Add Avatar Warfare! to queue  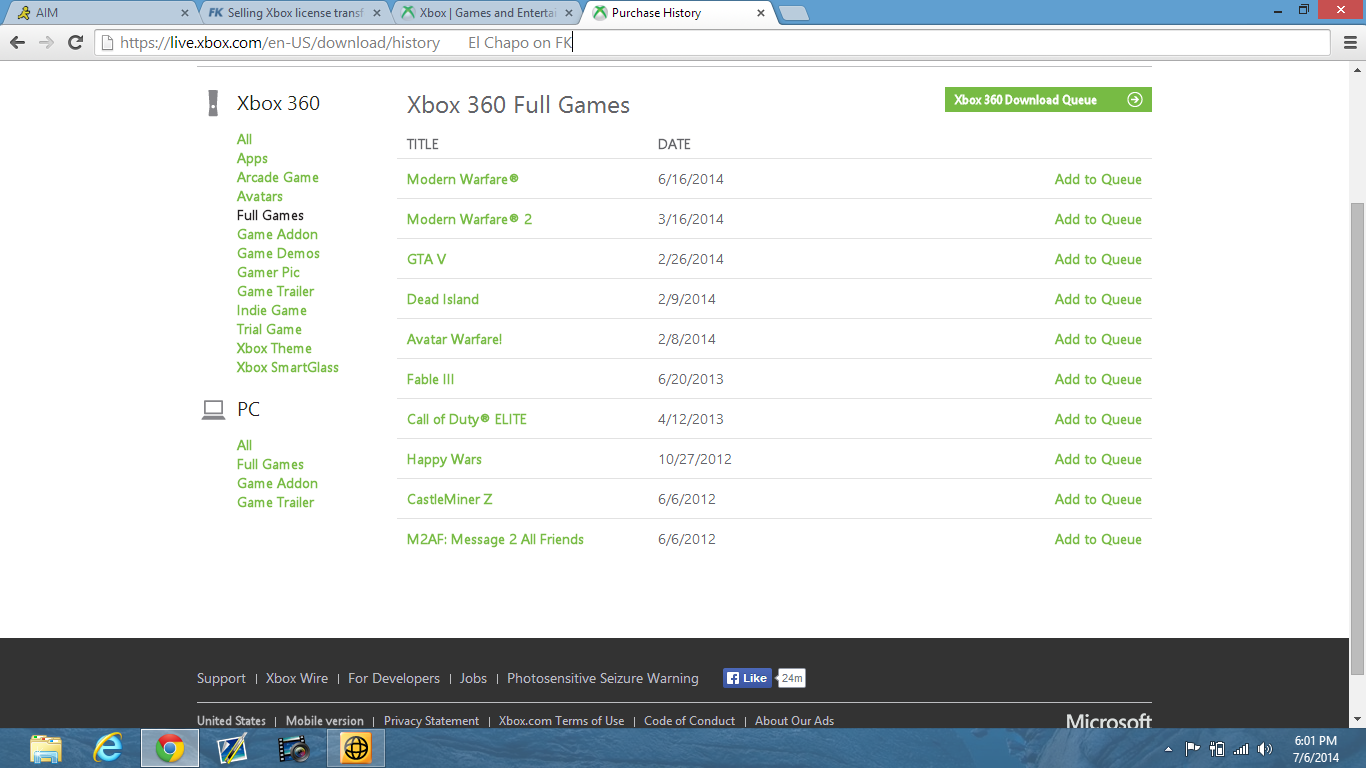(1098, 339)
